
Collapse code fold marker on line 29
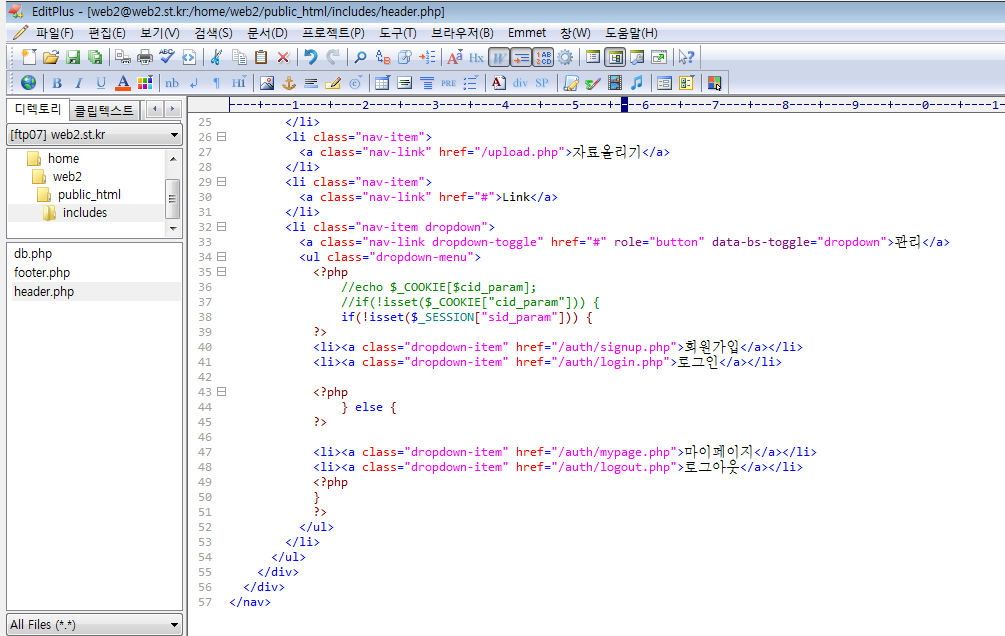tap(221, 181)
